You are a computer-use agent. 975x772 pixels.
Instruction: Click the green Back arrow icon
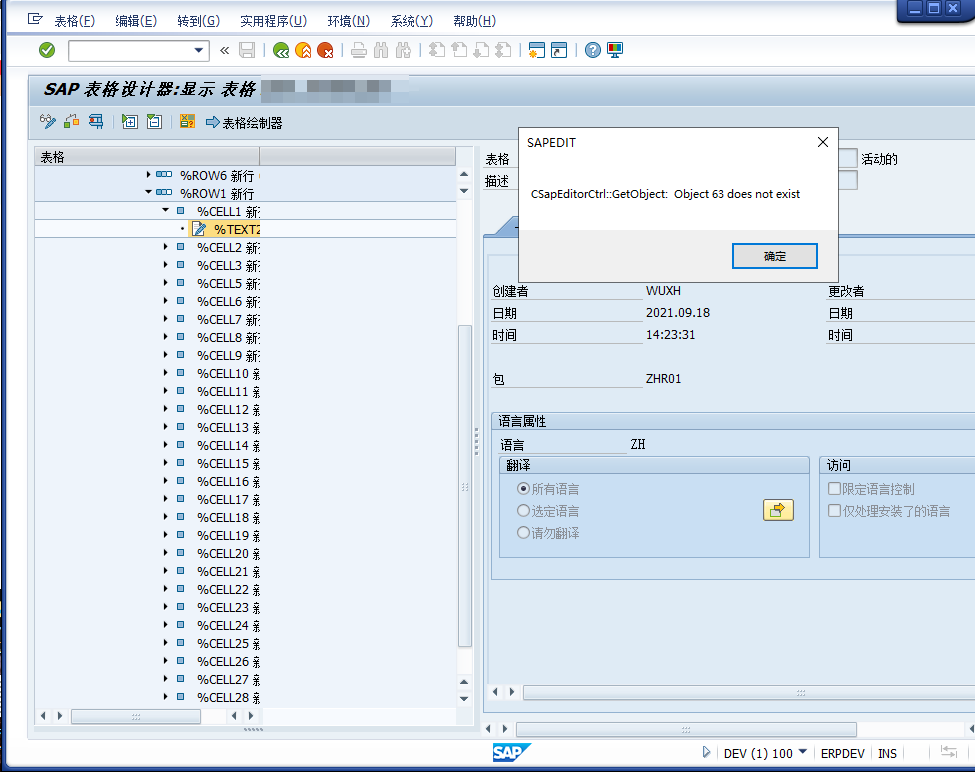coord(281,50)
